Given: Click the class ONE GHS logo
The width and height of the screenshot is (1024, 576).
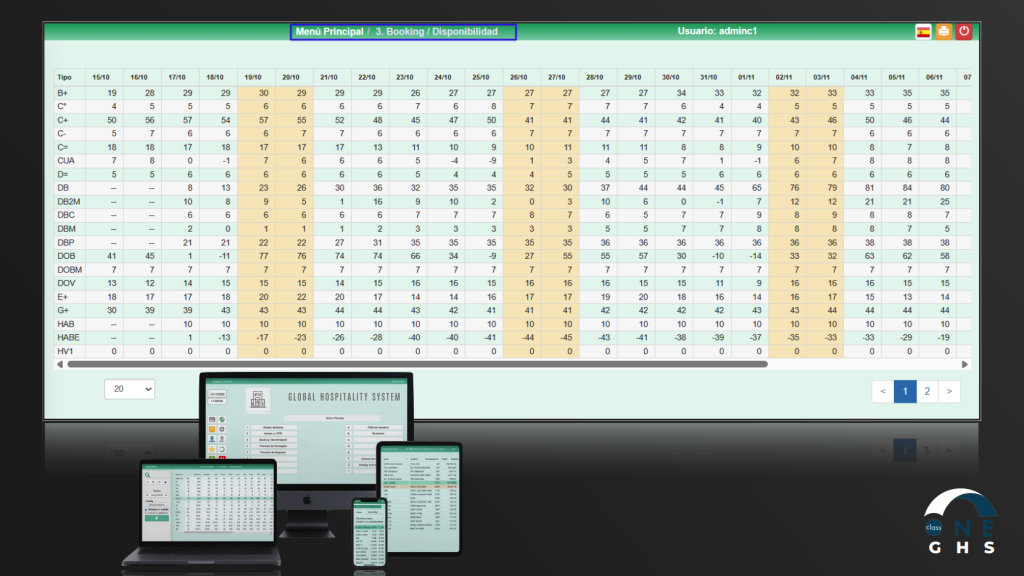Looking at the screenshot, I should [959, 523].
